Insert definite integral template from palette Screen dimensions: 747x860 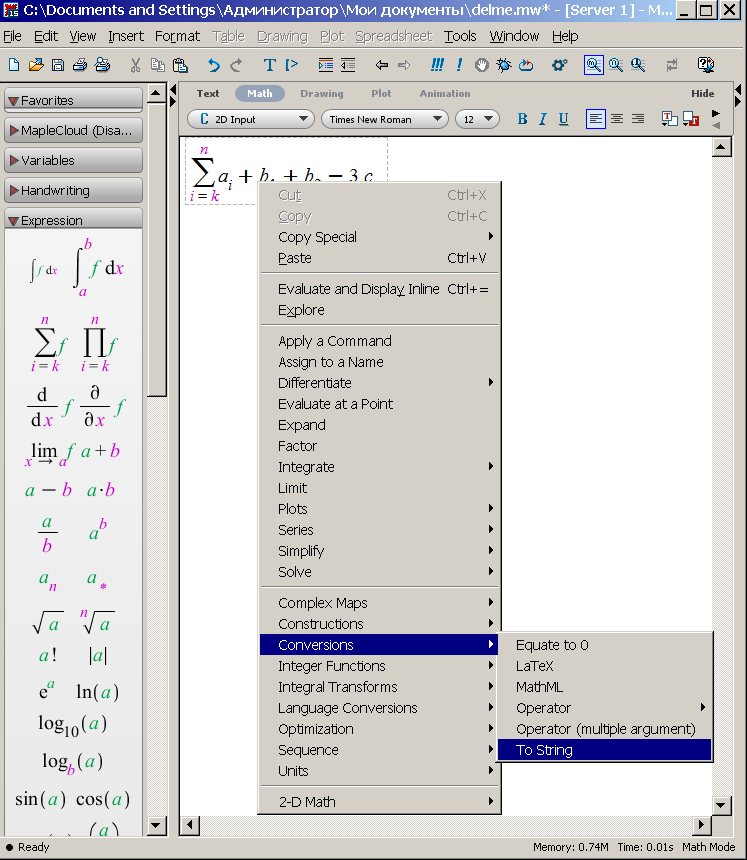[99, 268]
